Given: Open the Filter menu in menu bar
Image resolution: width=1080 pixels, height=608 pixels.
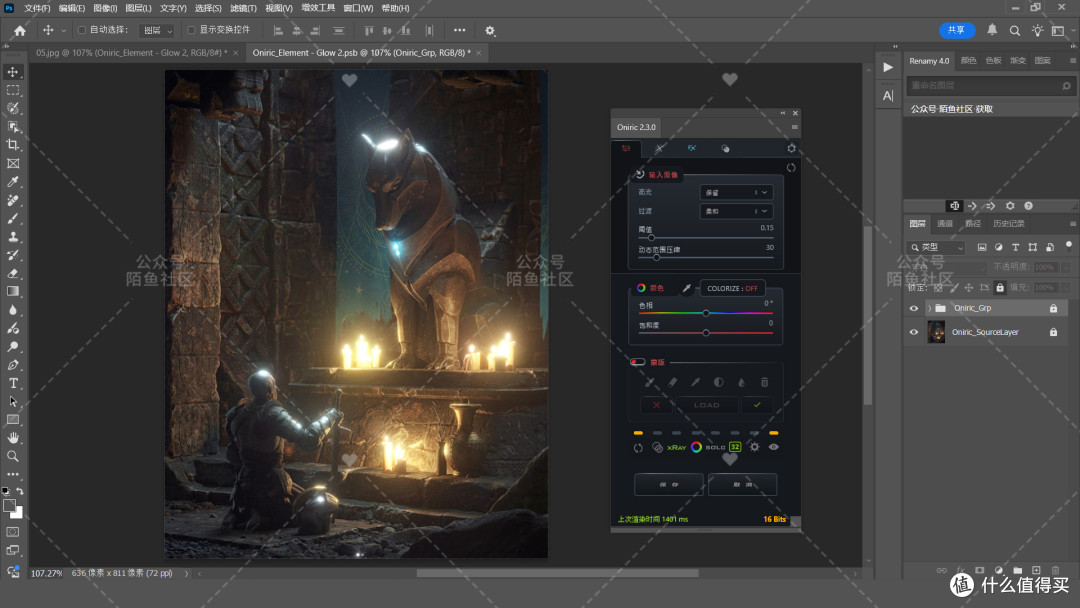Looking at the screenshot, I should click(242, 8).
